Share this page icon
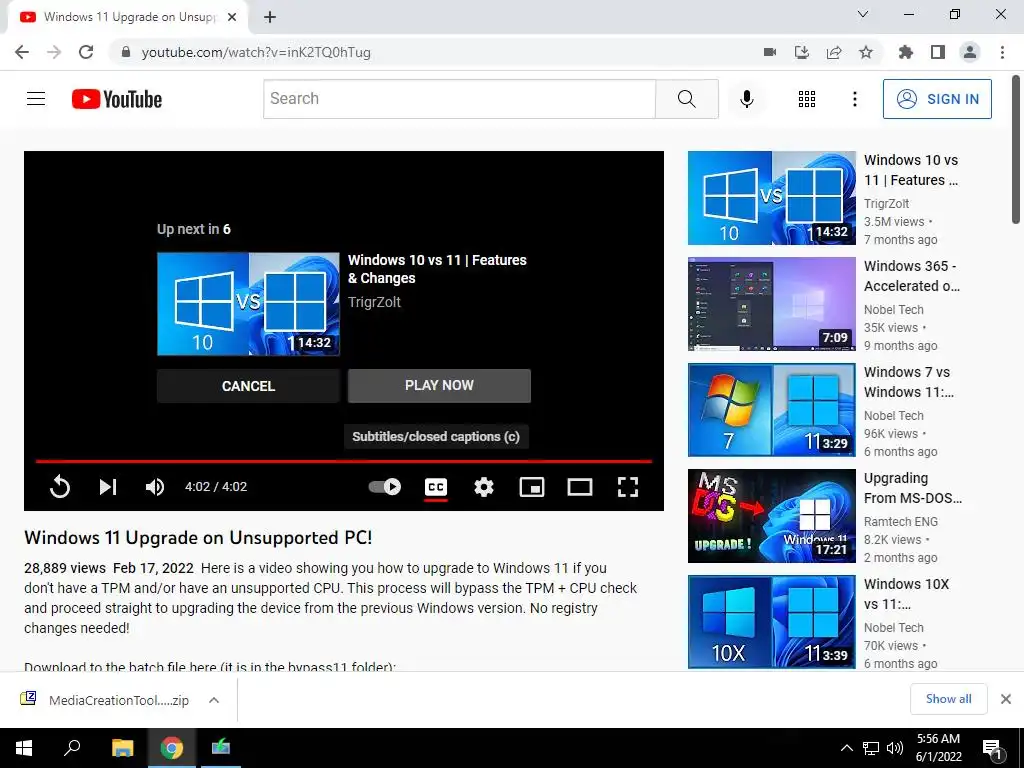 pyautogui.click(x=834, y=52)
